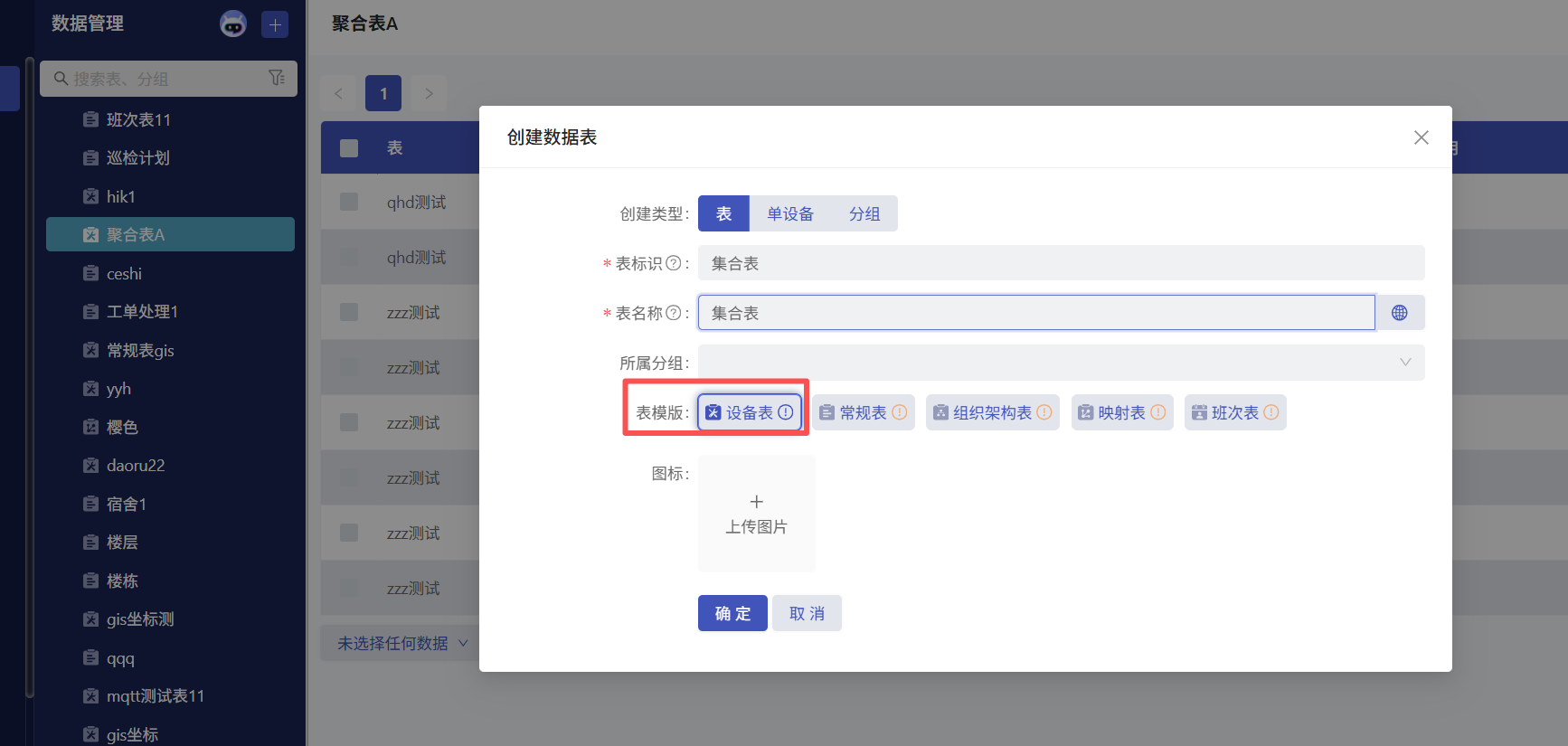Open the 所属分组 dropdown
This screenshot has width=1568, height=746.
click(x=1062, y=363)
